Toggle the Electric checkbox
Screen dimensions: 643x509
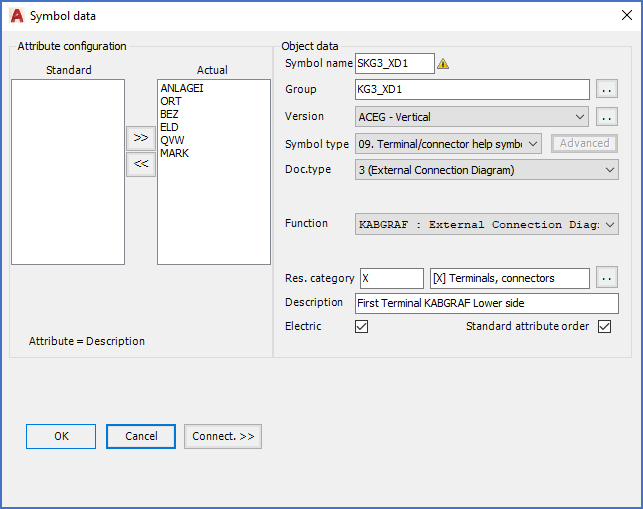tap(362, 326)
